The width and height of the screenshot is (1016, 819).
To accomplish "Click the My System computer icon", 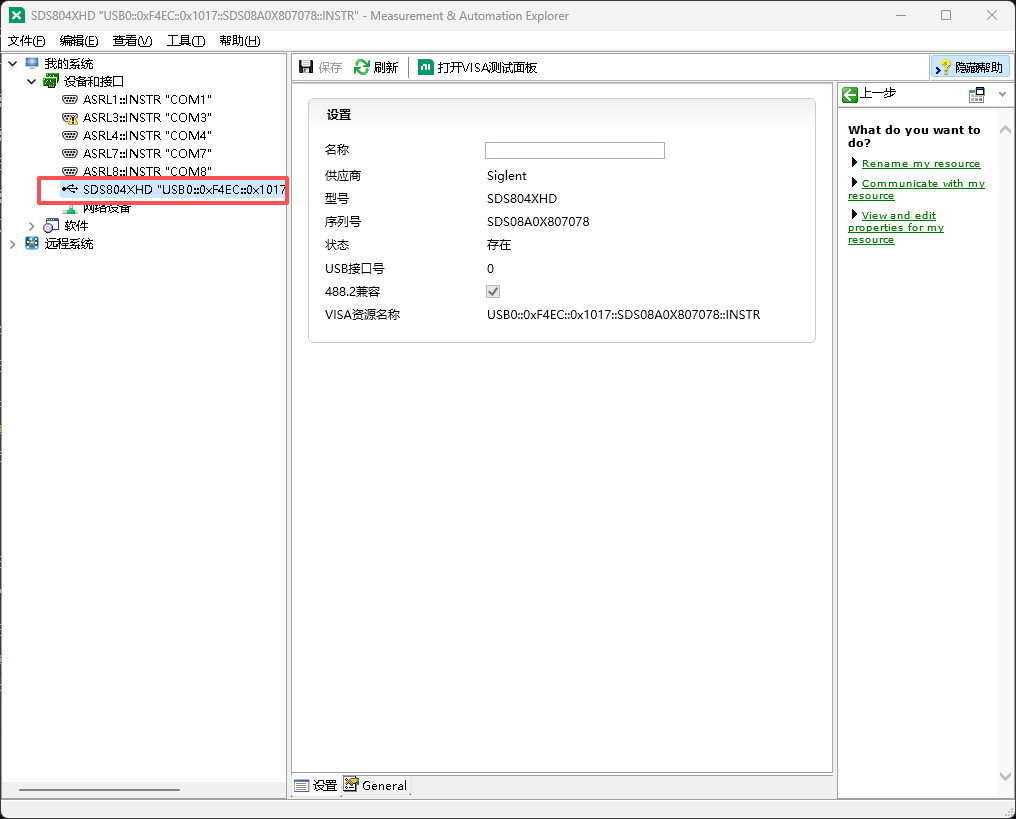I will pyautogui.click(x=32, y=63).
